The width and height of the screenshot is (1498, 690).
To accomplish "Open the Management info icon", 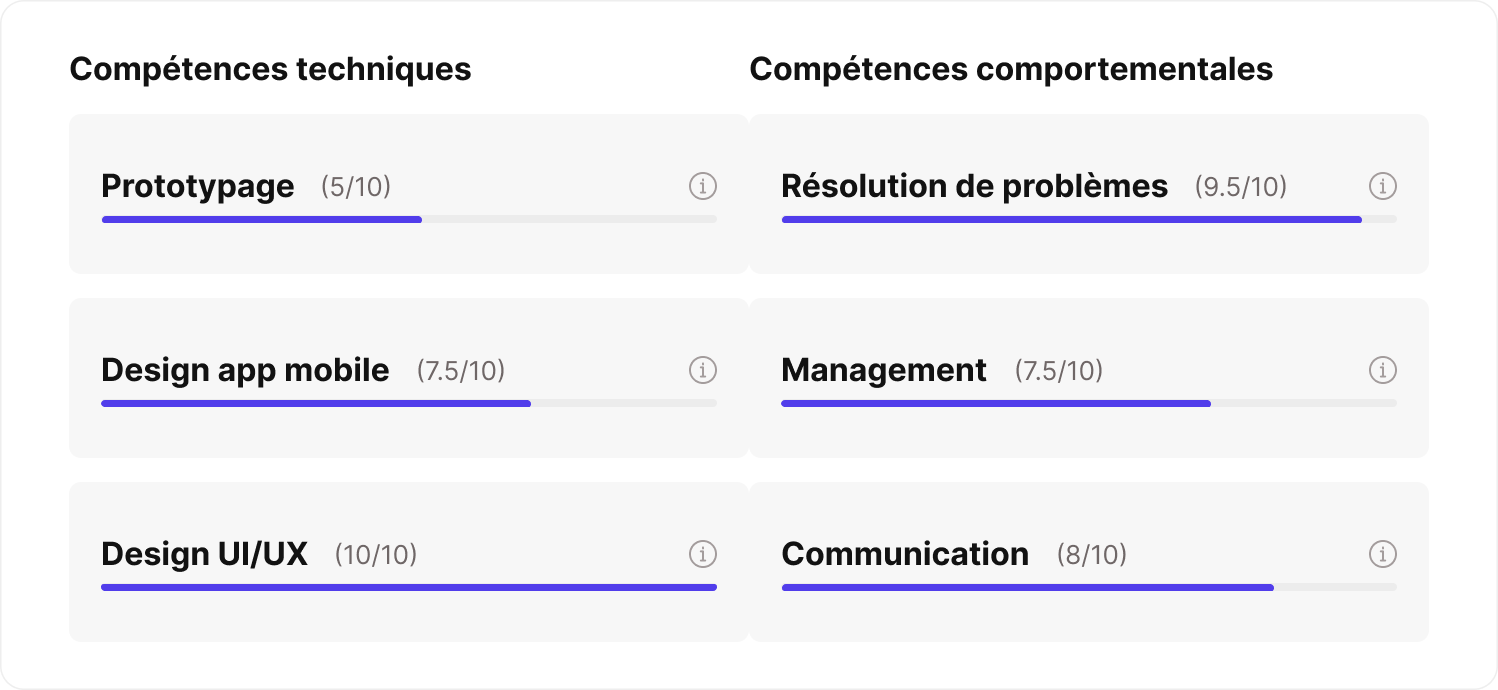I will pyautogui.click(x=1383, y=370).
